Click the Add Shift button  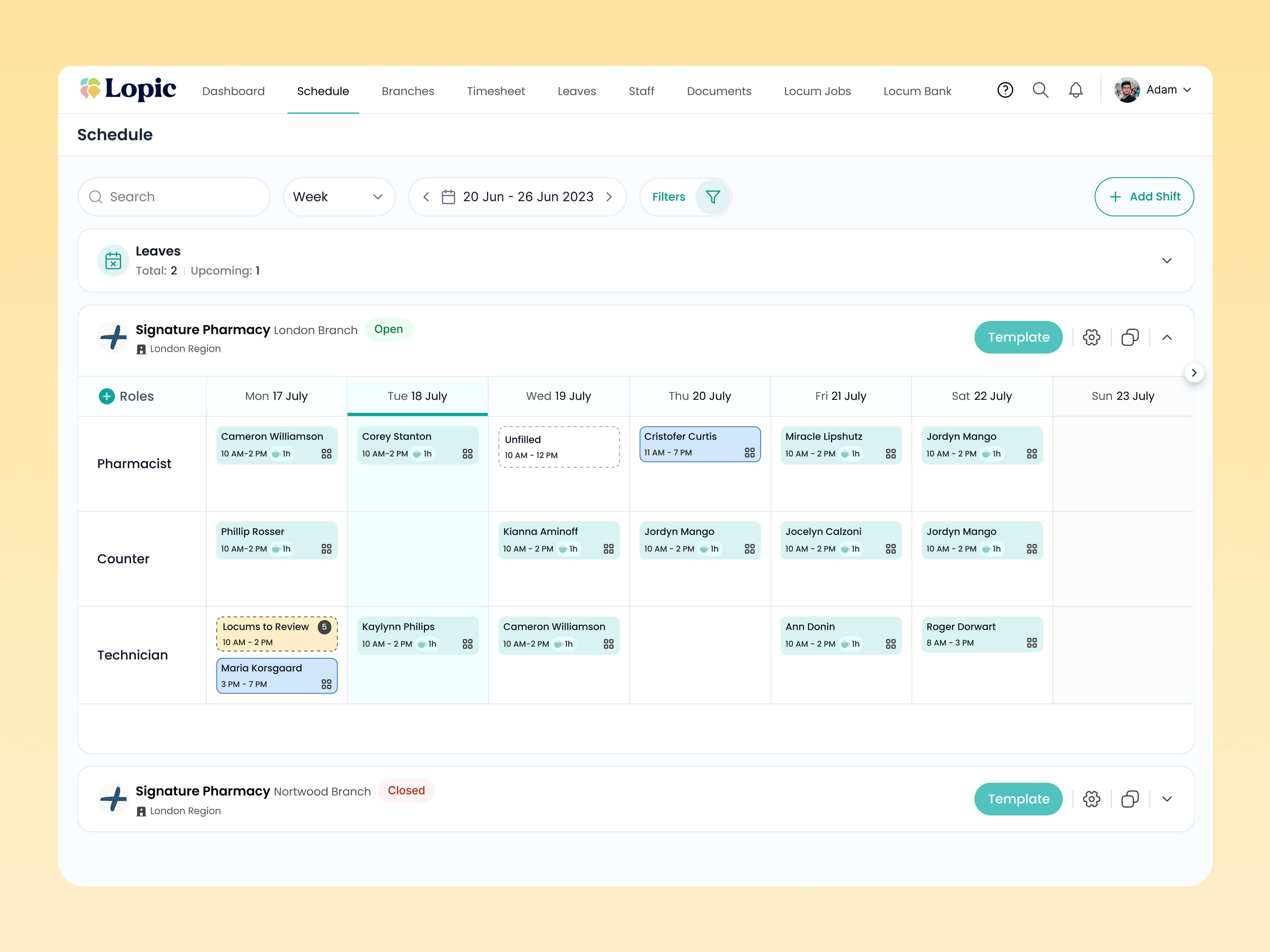tap(1144, 197)
